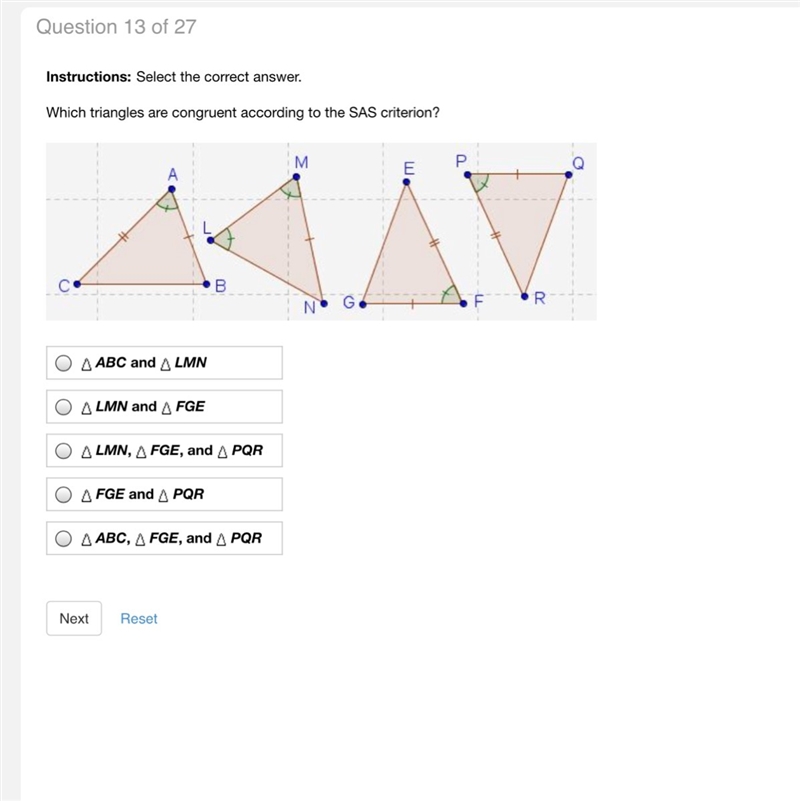Select radio for LMN, FGE, and PQR

[x=63, y=451]
